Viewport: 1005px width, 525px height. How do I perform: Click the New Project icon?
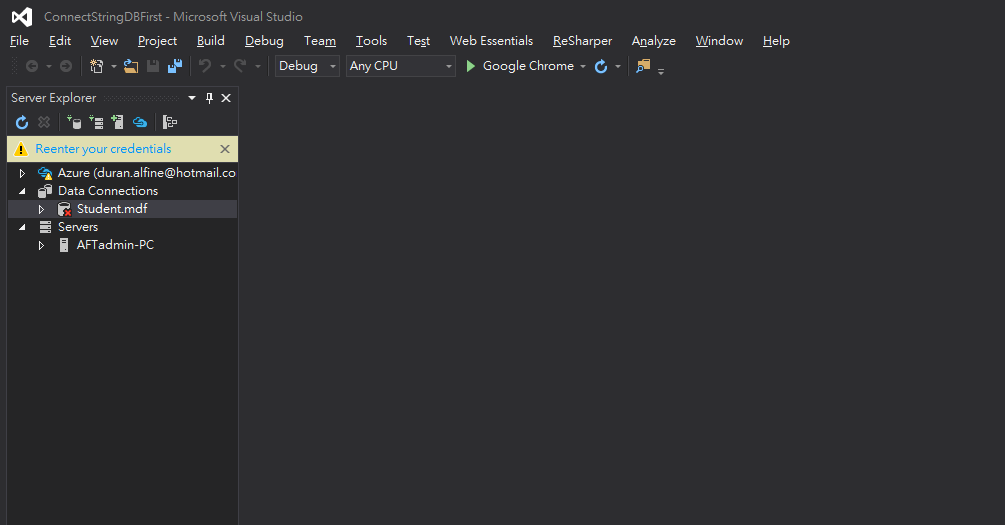click(97, 66)
